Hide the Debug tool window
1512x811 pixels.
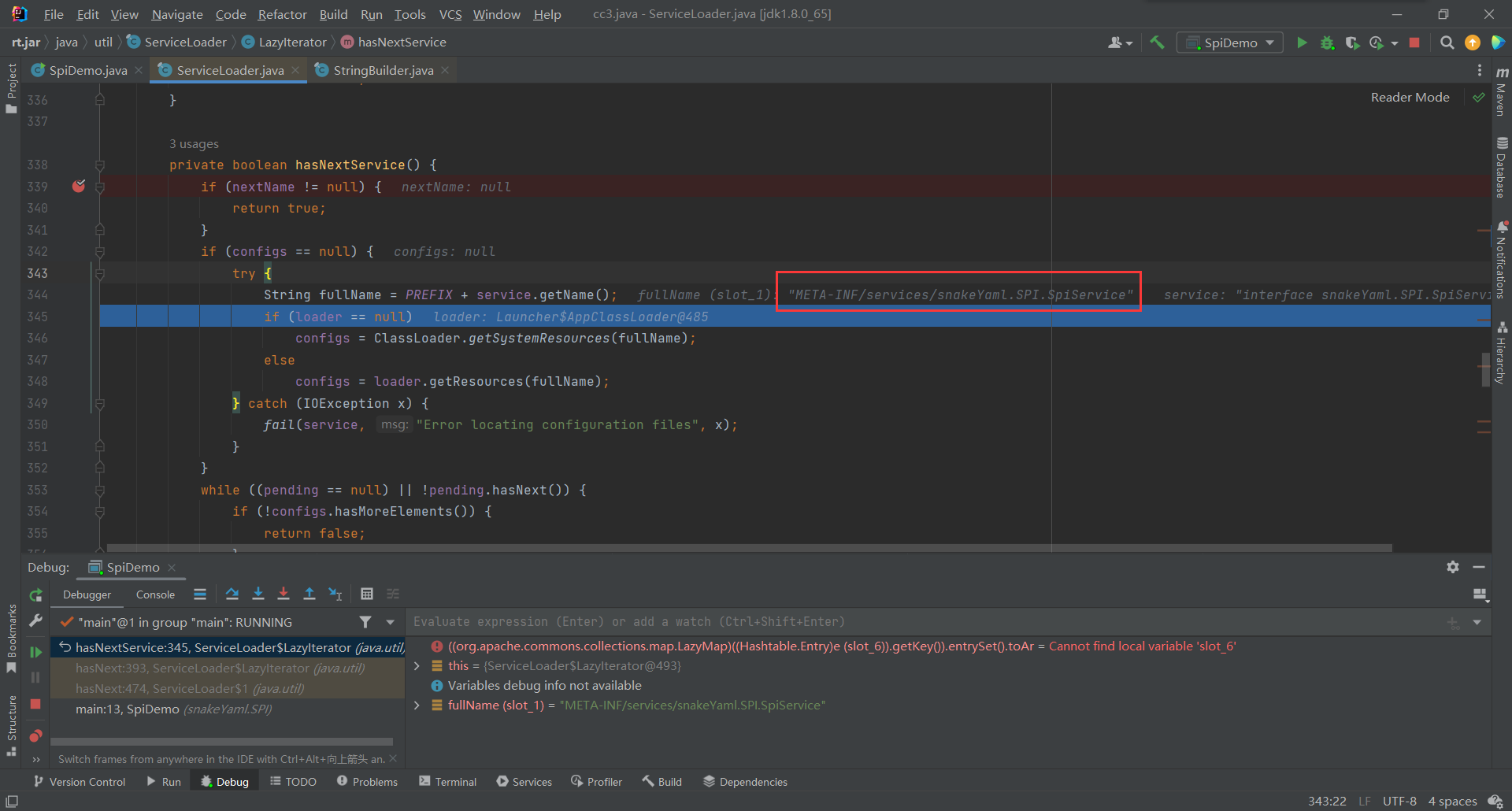pos(1479,567)
